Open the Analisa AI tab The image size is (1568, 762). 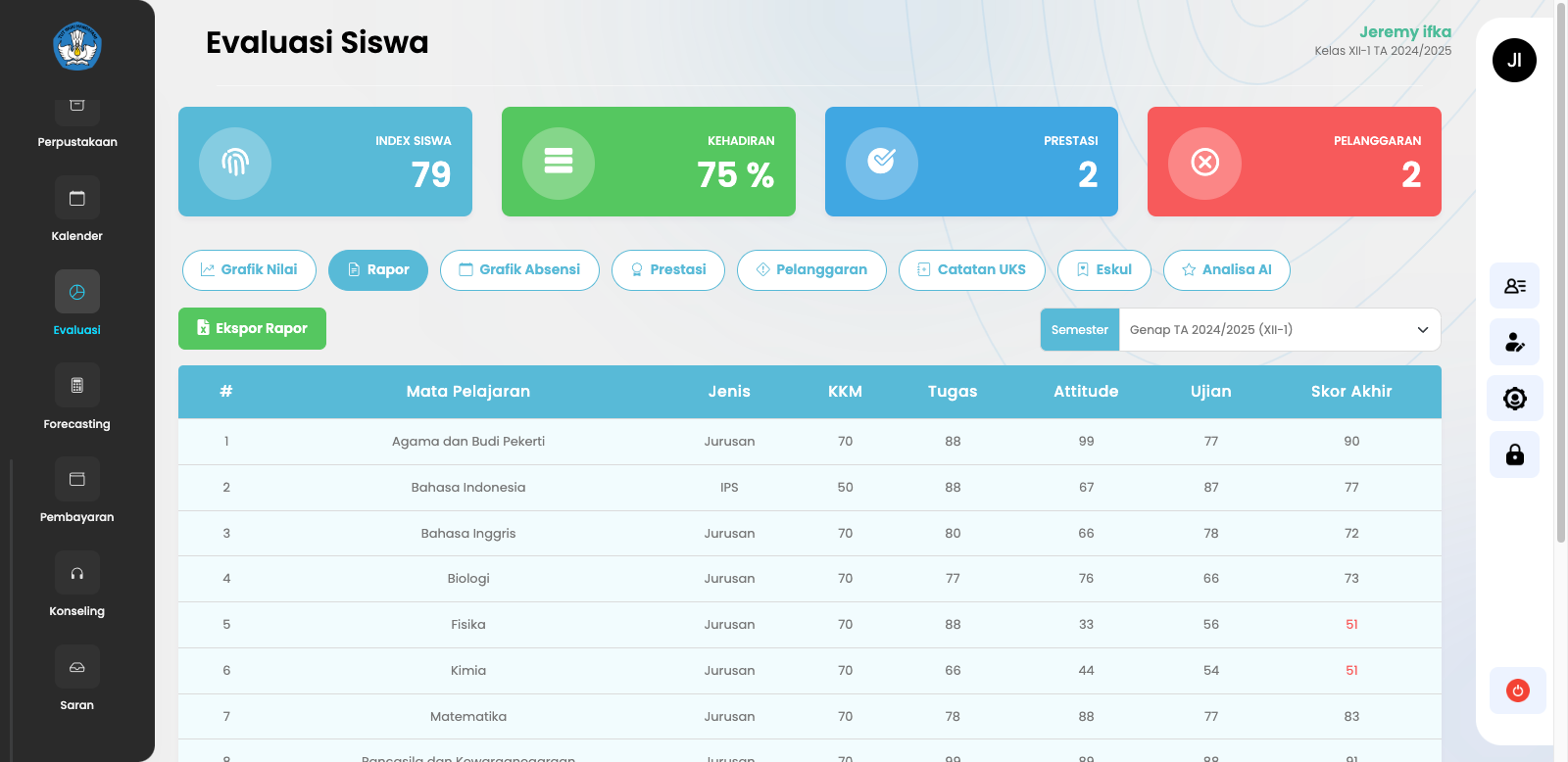[x=1226, y=270]
